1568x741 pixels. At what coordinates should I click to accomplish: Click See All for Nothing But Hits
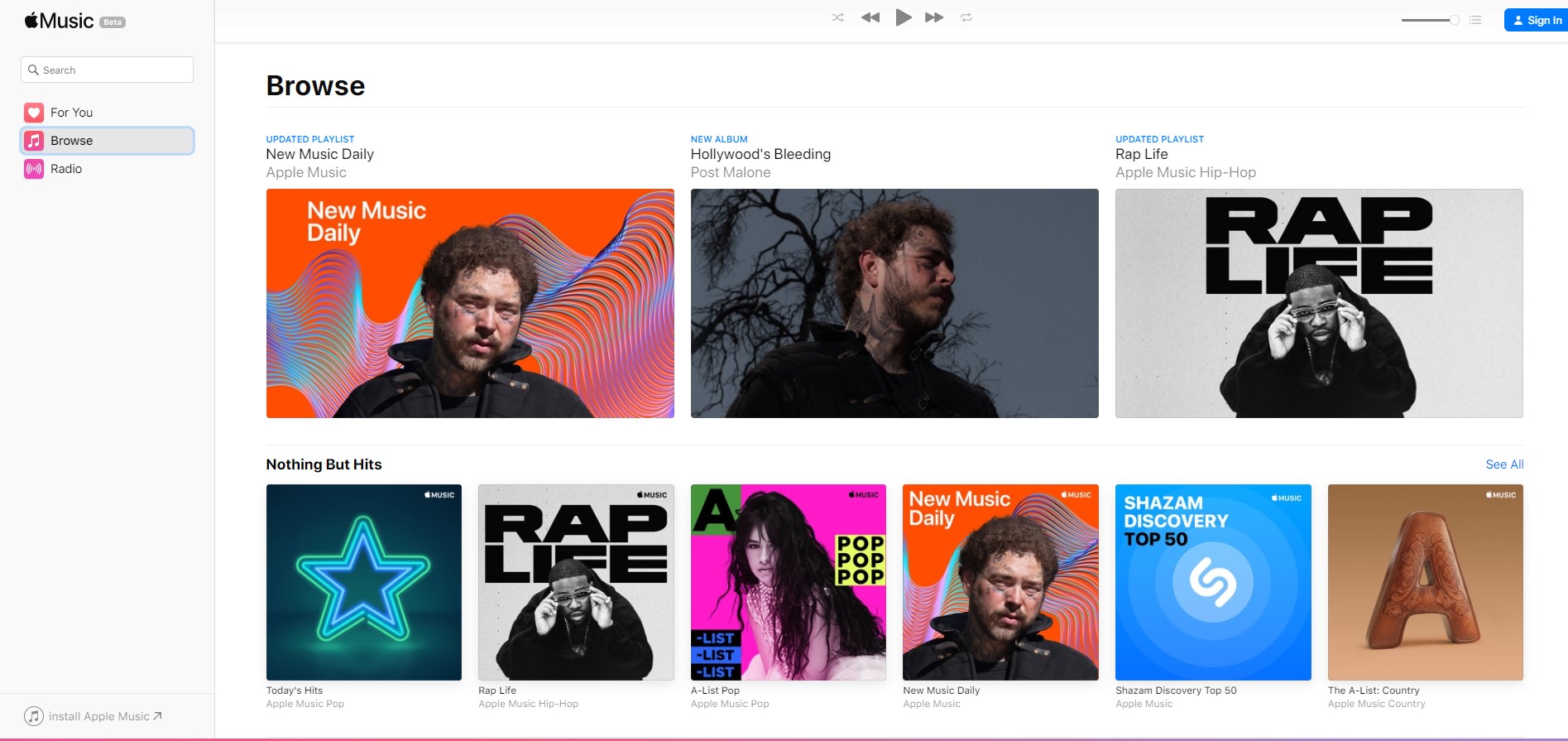(1503, 464)
